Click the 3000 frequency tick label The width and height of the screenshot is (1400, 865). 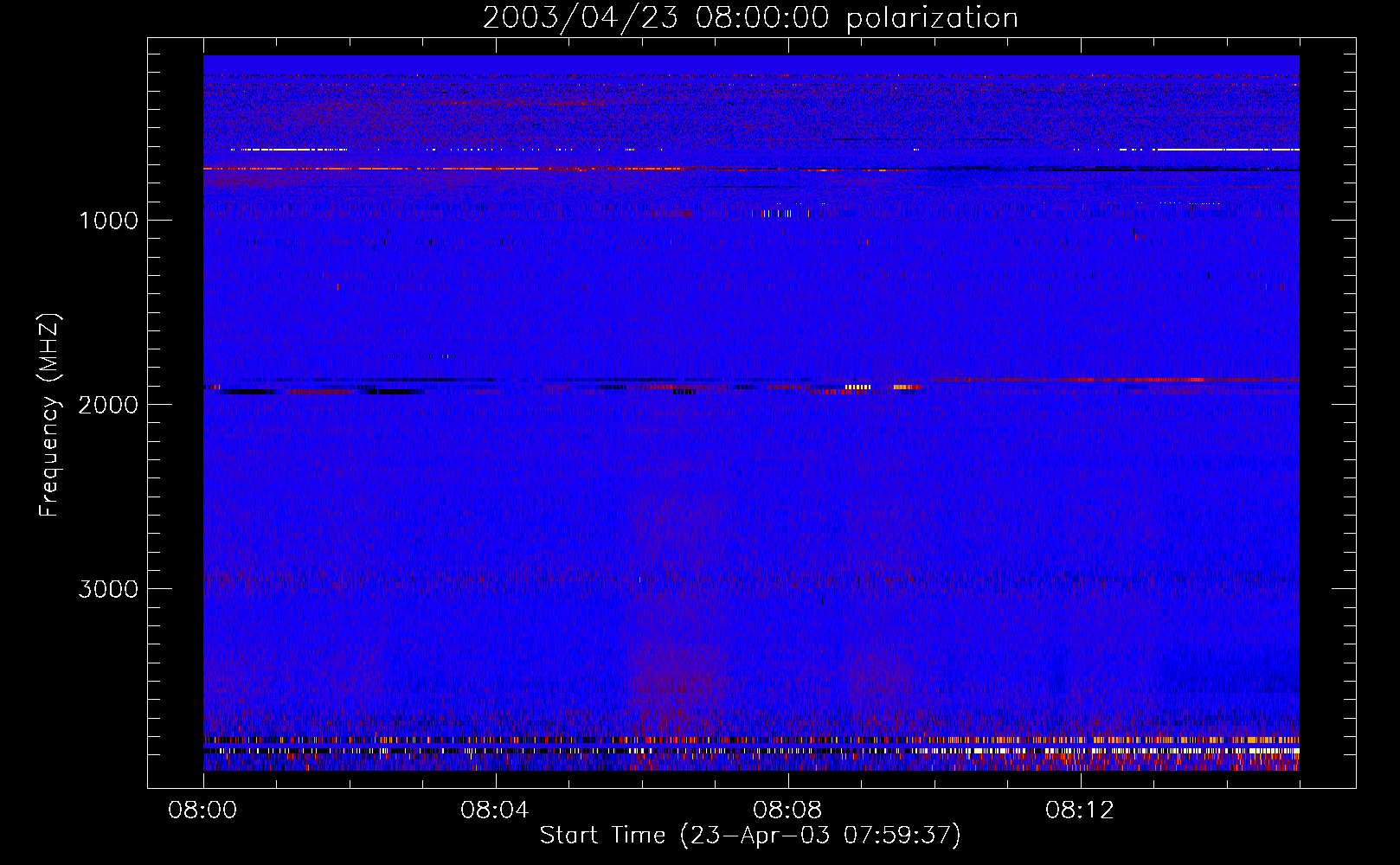[x=108, y=589]
